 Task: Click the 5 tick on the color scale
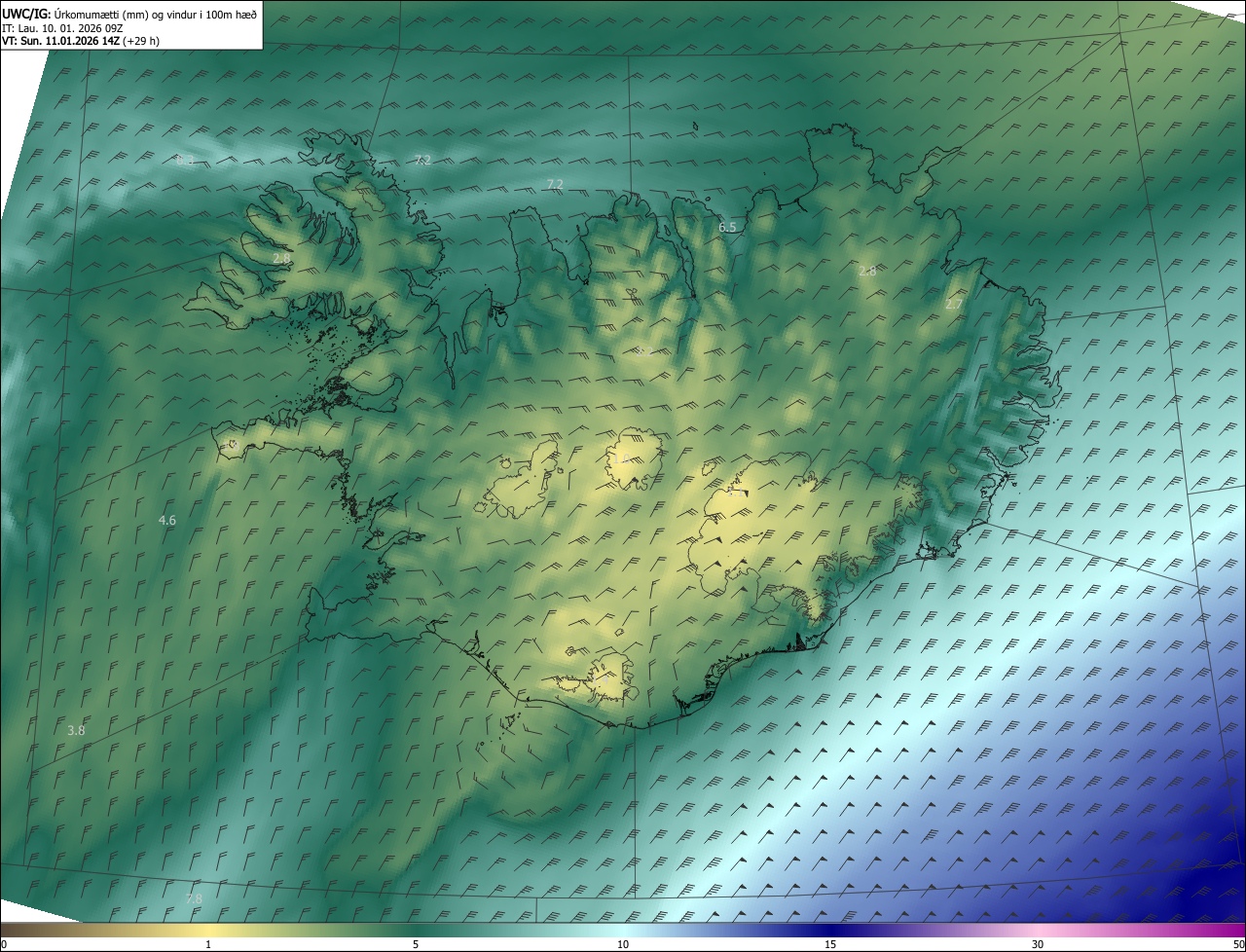(x=416, y=944)
